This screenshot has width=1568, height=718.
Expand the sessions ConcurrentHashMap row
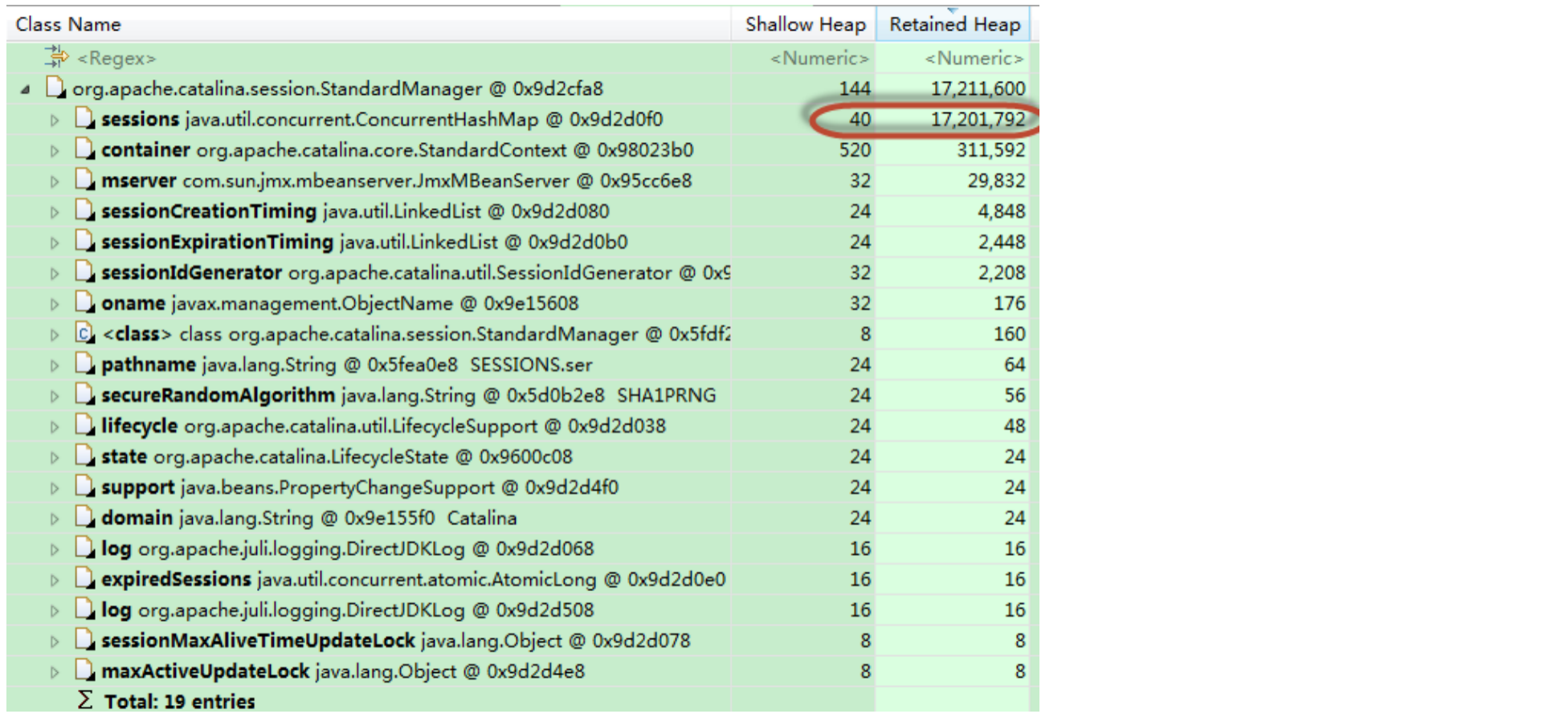(x=55, y=120)
